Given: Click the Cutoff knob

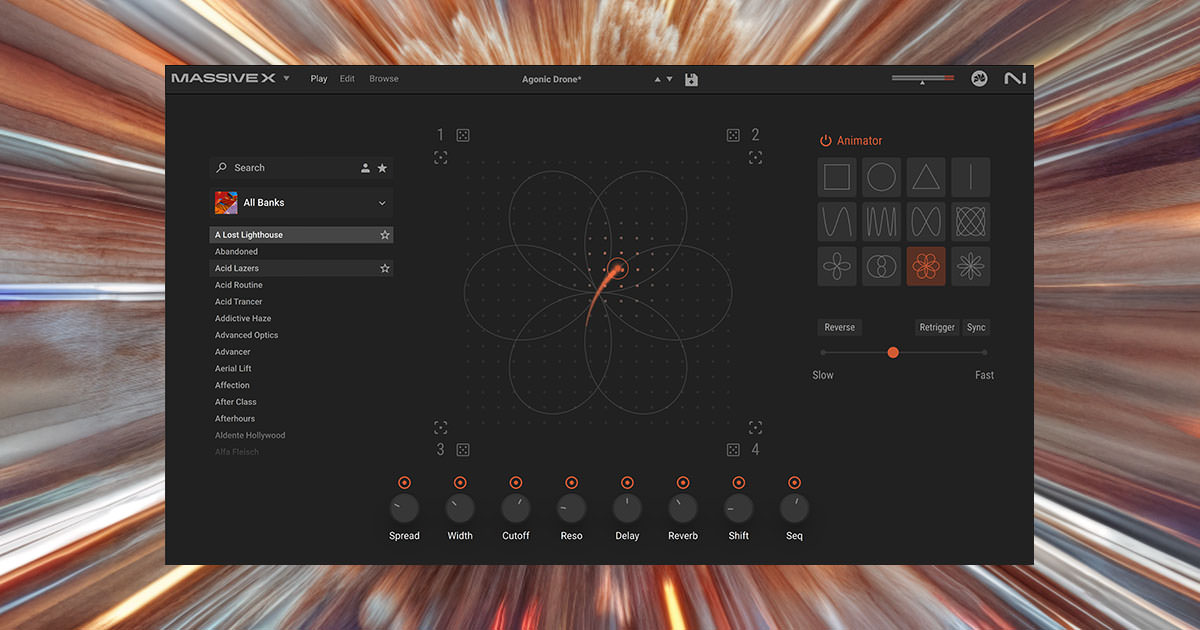Looking at the screenshot, I should [516, 508].
